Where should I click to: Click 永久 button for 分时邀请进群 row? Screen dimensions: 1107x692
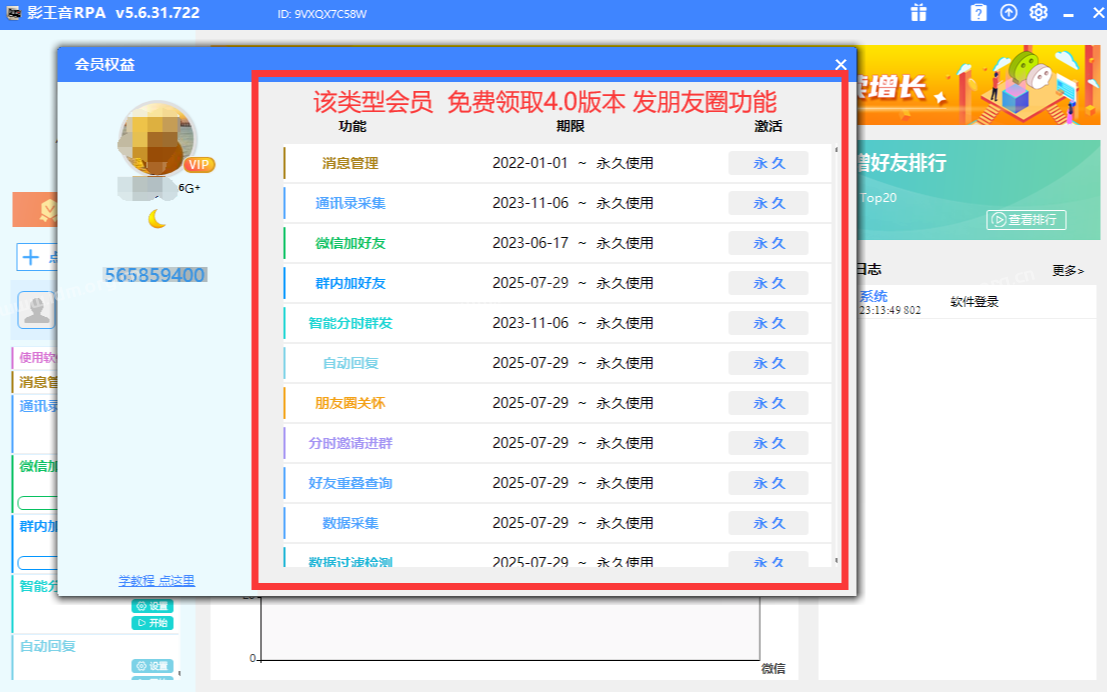pyautogui.click(x=768, y=443)
